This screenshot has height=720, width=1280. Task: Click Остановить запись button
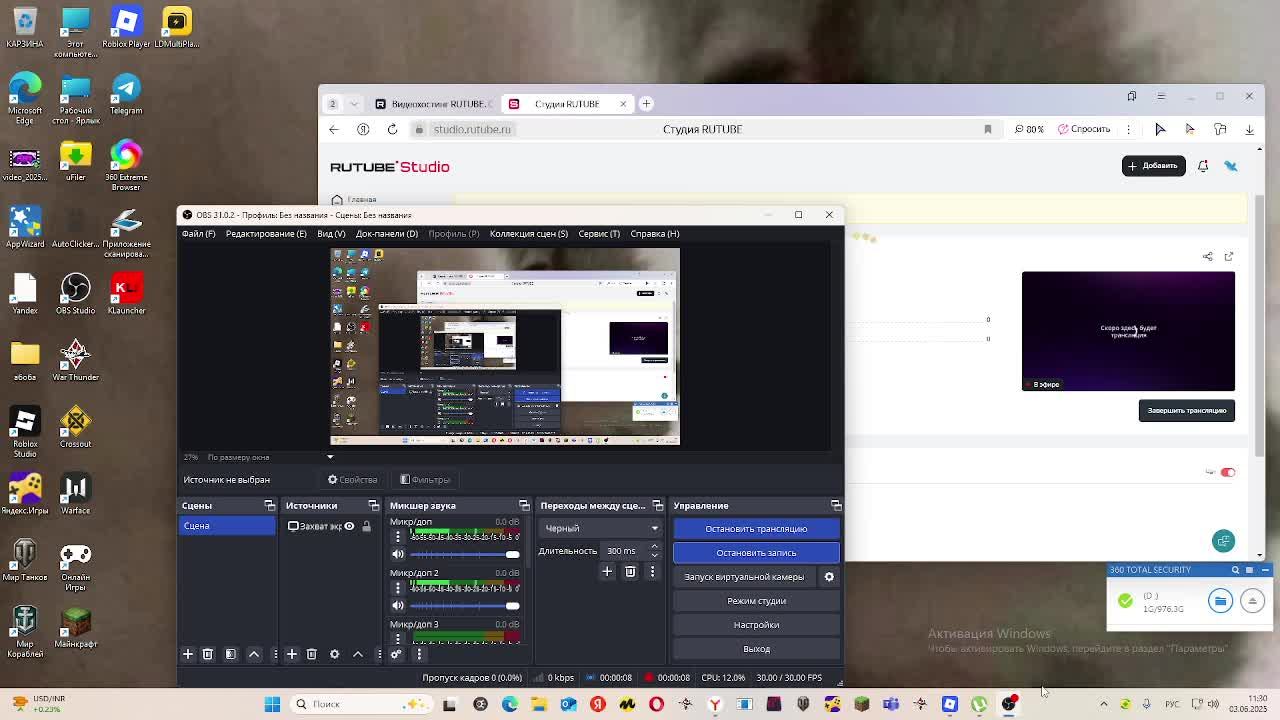coord(756,553)
